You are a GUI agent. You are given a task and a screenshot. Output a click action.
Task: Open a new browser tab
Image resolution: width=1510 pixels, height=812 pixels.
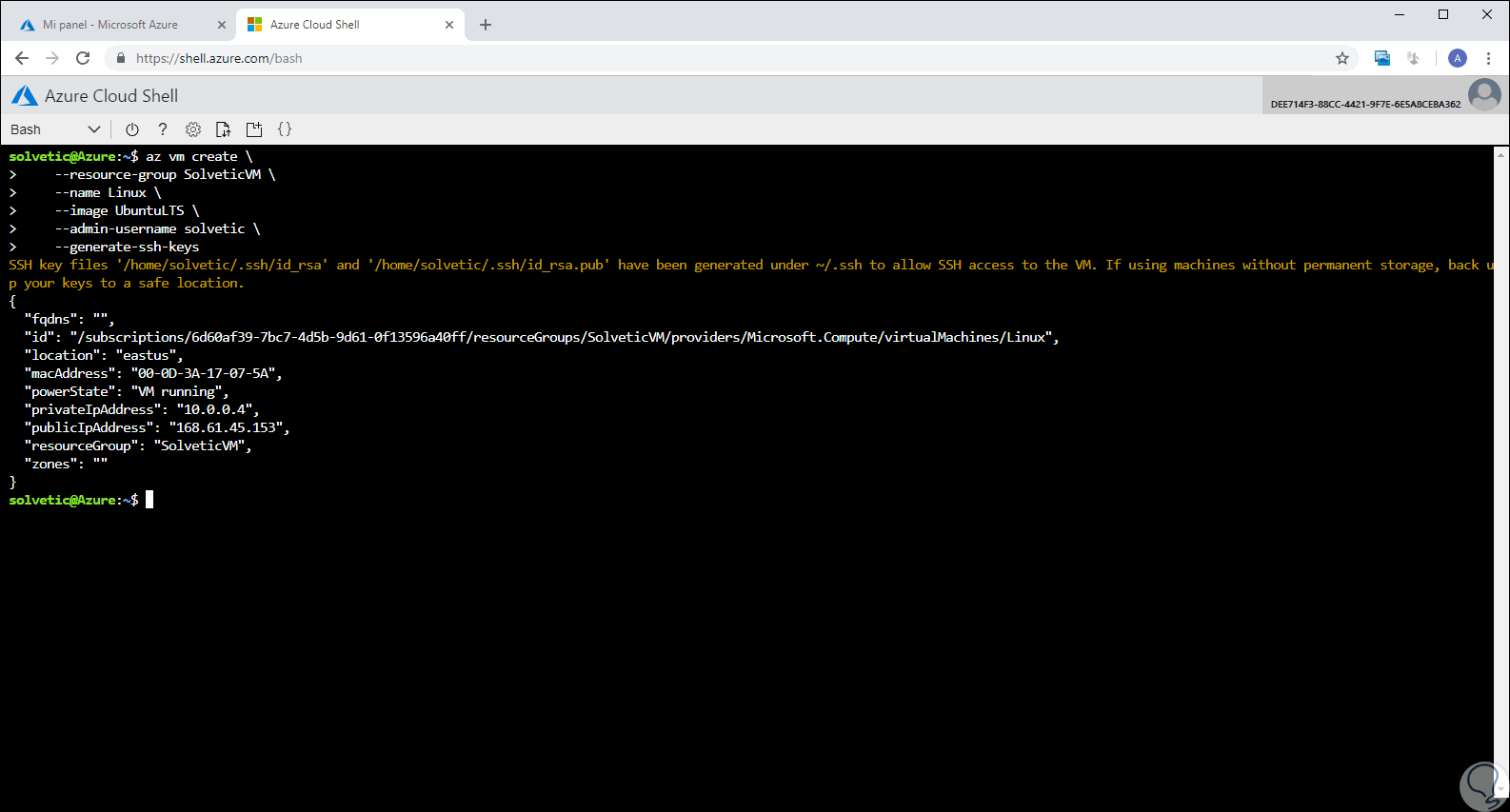[486, 25]
